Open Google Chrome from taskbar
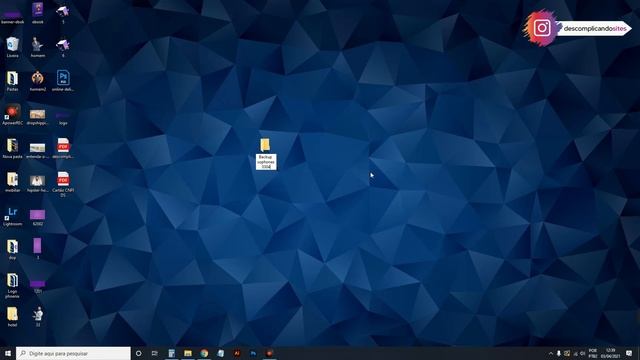The width and height of the screenshot is (640, 360). pyautogui.click(x=204, y=353)
